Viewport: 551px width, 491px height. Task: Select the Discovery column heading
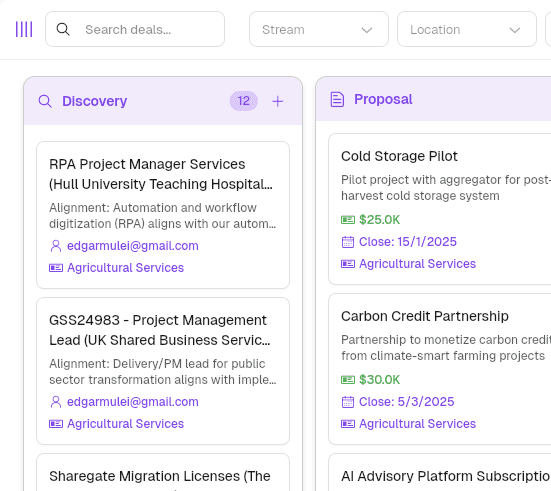95,101
